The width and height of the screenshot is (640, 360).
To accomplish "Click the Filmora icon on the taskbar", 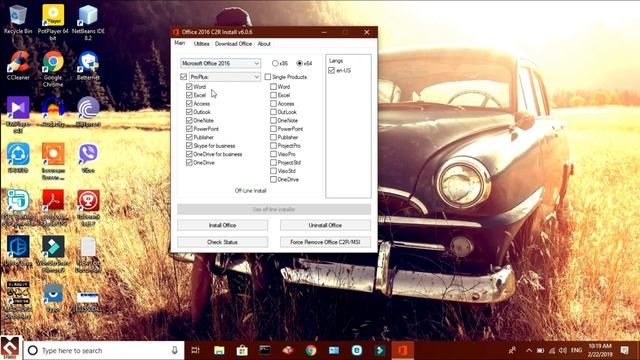I will point(380,350).
